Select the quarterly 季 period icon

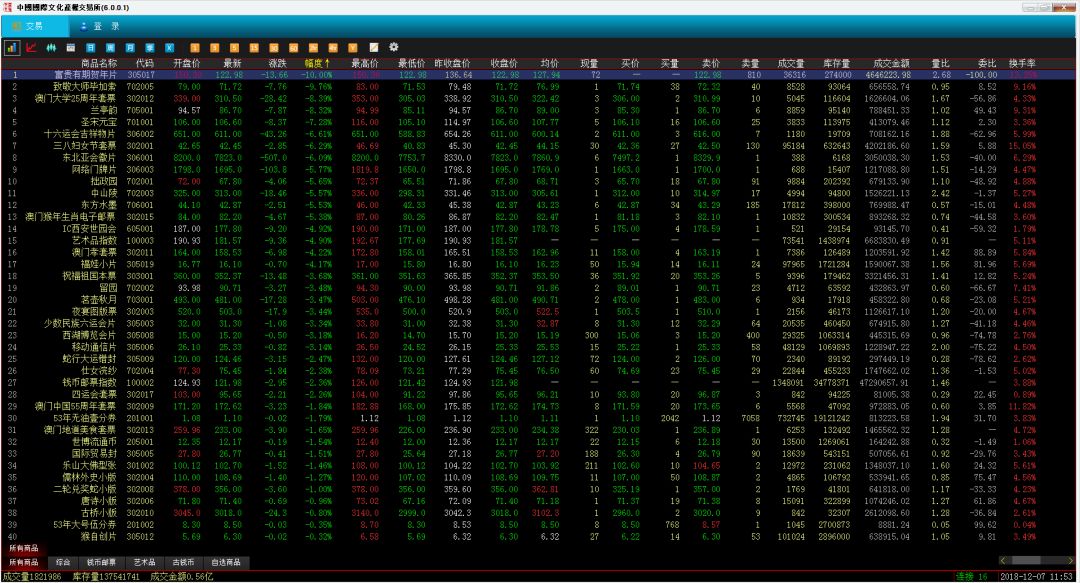click(149, 48)
